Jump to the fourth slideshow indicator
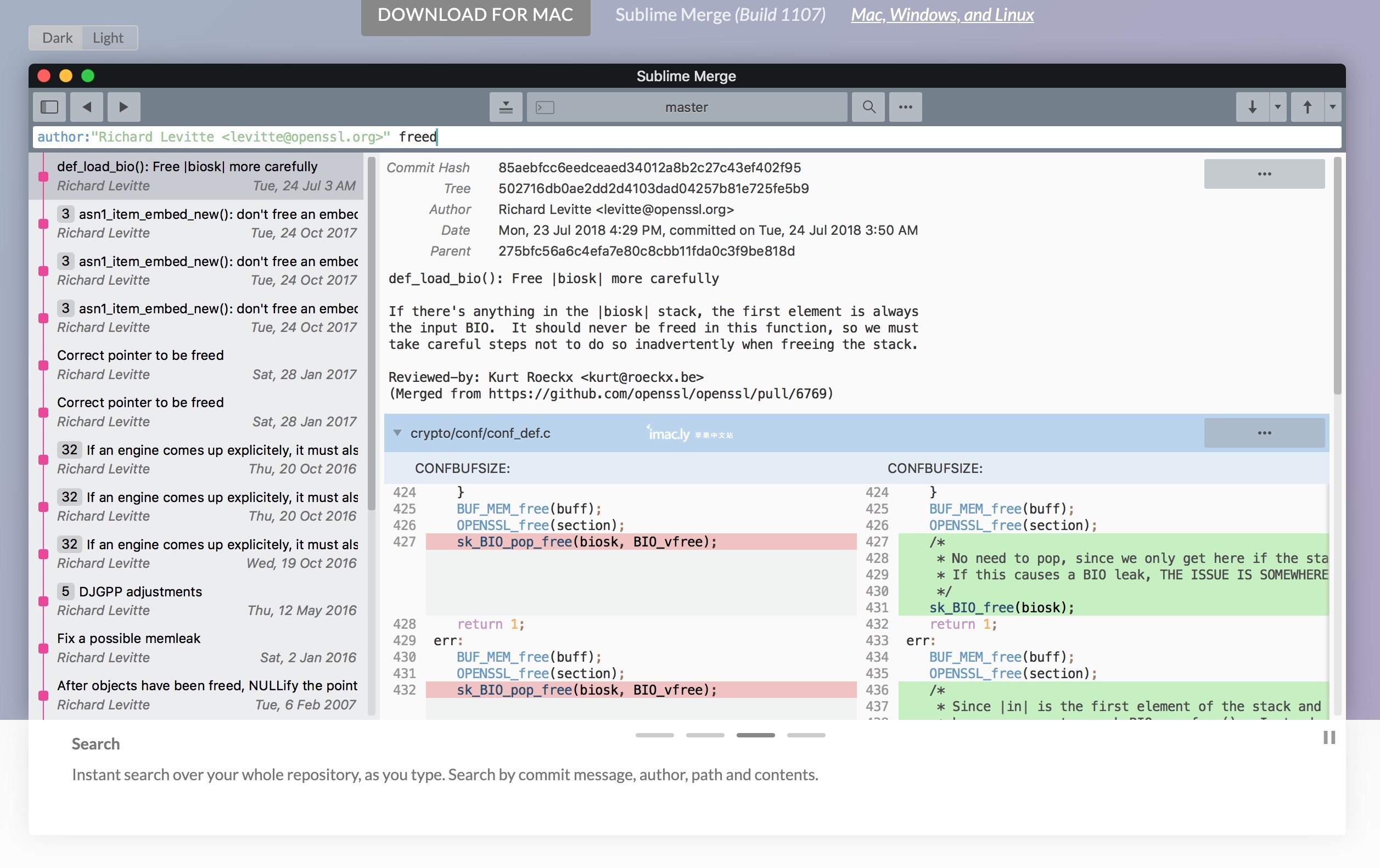Image resolution: width=1380 pixels, height=868 pixels. (806, 735)
